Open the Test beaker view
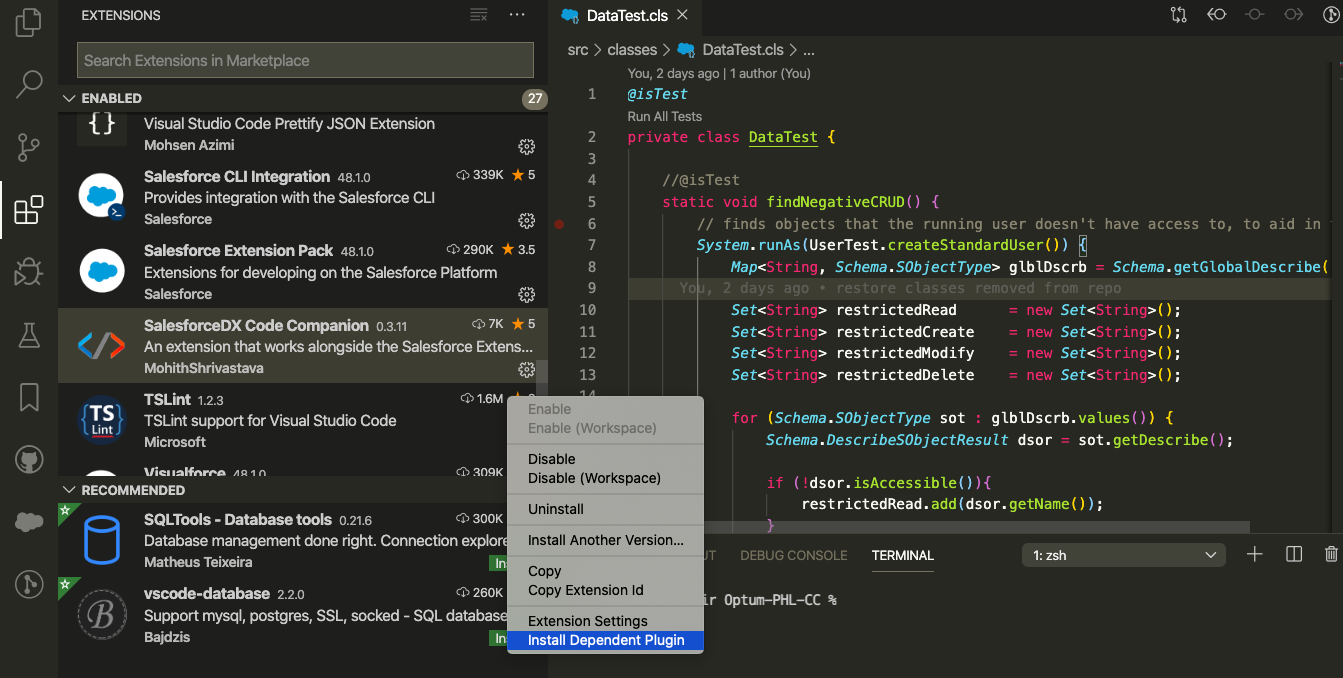The width and height of the screenshot is (1343, 678). coord(29,335)
